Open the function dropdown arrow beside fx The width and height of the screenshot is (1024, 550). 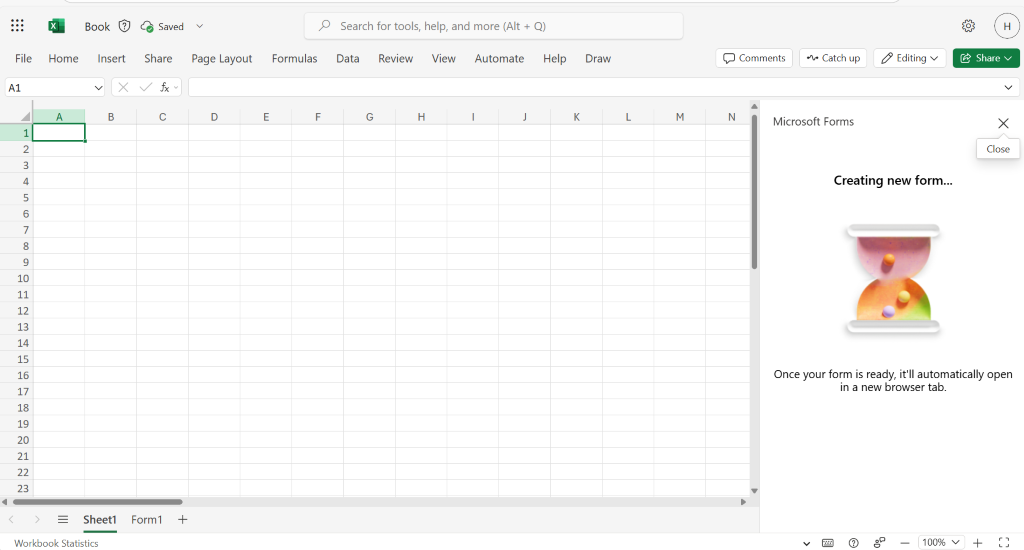tap(176, 88)
